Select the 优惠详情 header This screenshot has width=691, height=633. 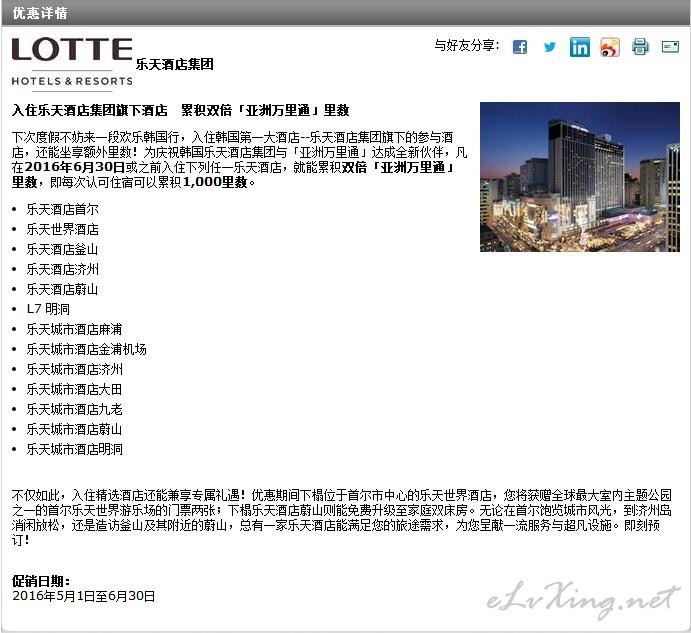point(40,13)
